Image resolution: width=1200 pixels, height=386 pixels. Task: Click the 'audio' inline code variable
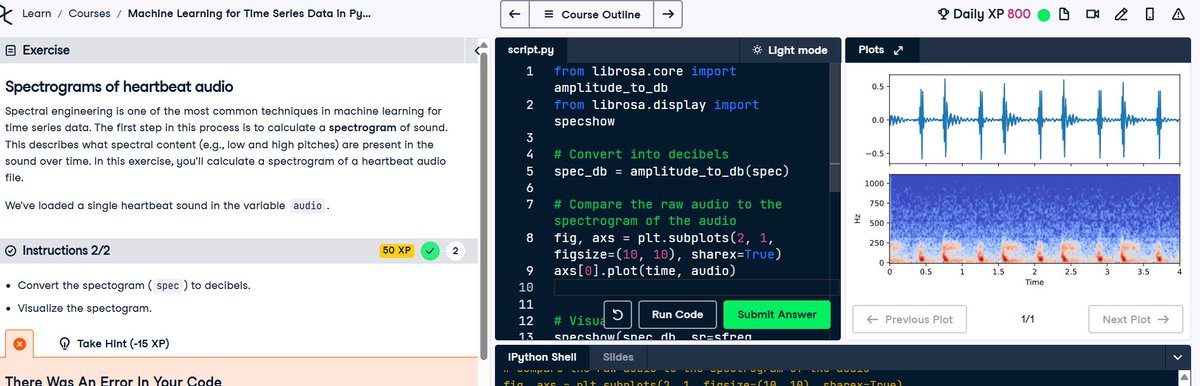tap(307, 205)
